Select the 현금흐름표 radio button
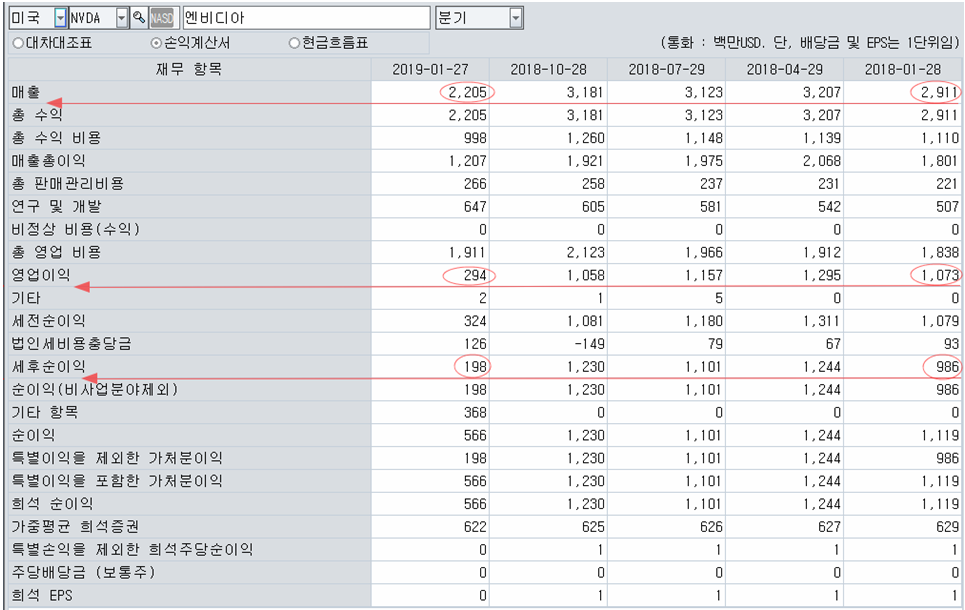The image size is (965, 610). click(292, 42)
